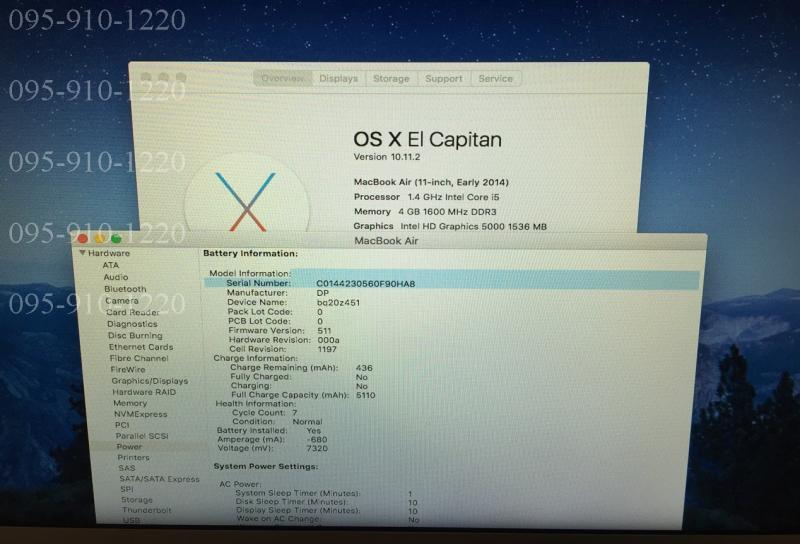Image resolution: width=800 pixels, height=544 pixels.
Task: Click the Amperage -680 row
Action: point(272,439)
